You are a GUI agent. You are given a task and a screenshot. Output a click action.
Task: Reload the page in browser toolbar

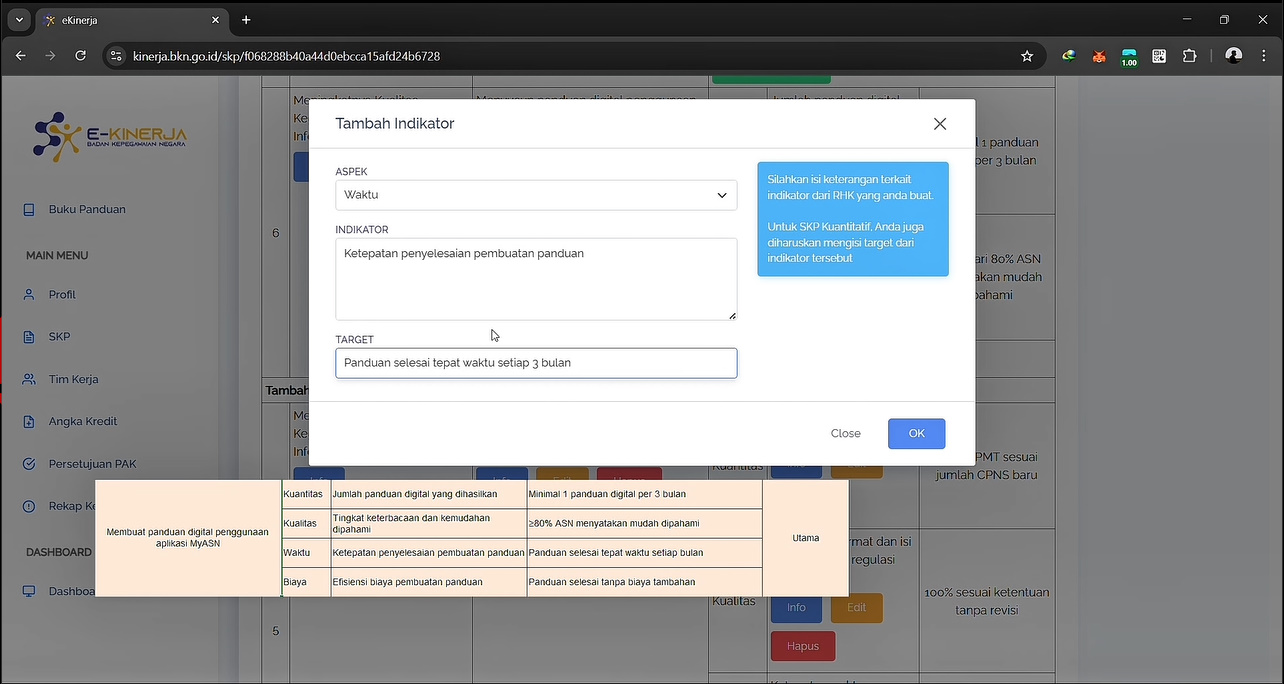81,56
